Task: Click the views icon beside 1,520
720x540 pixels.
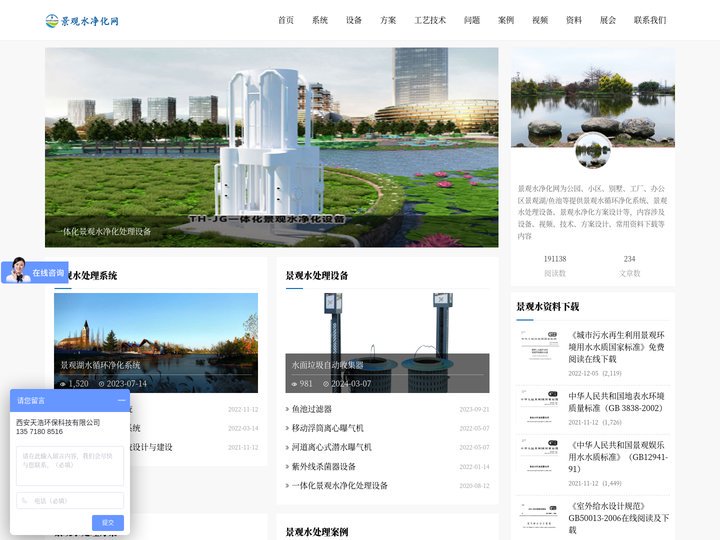Action: [63, 384]
